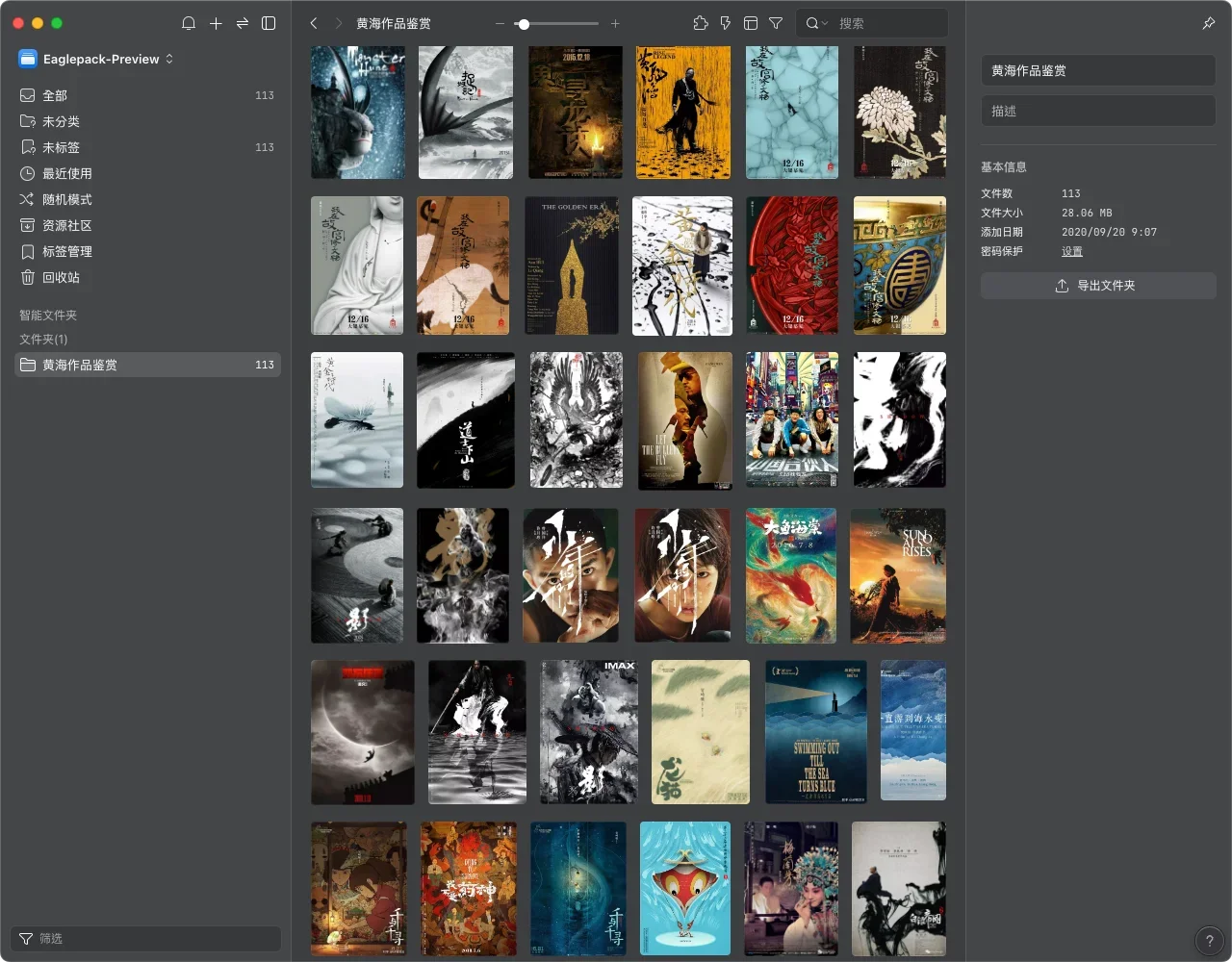
Task: Select the Peking opera performer poster thumbnail
Action: [791, 888]
